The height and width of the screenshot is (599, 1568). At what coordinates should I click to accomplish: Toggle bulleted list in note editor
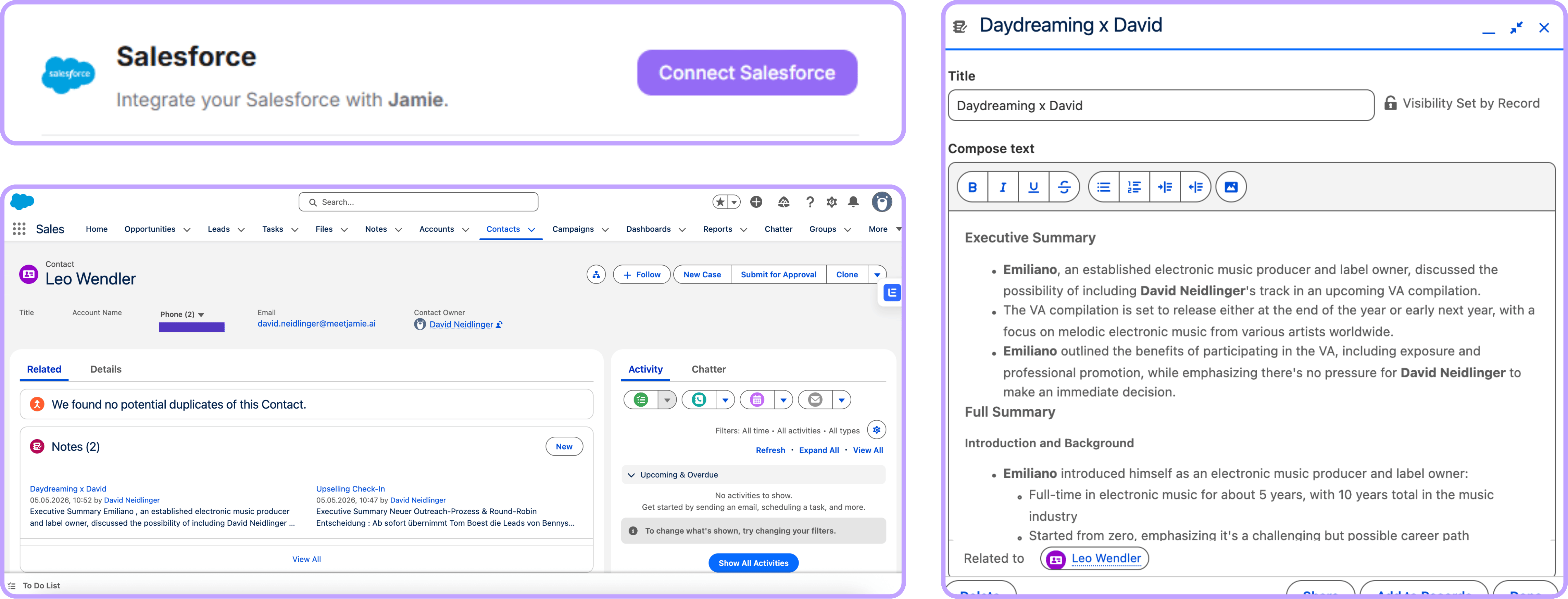click(1104, 188)
